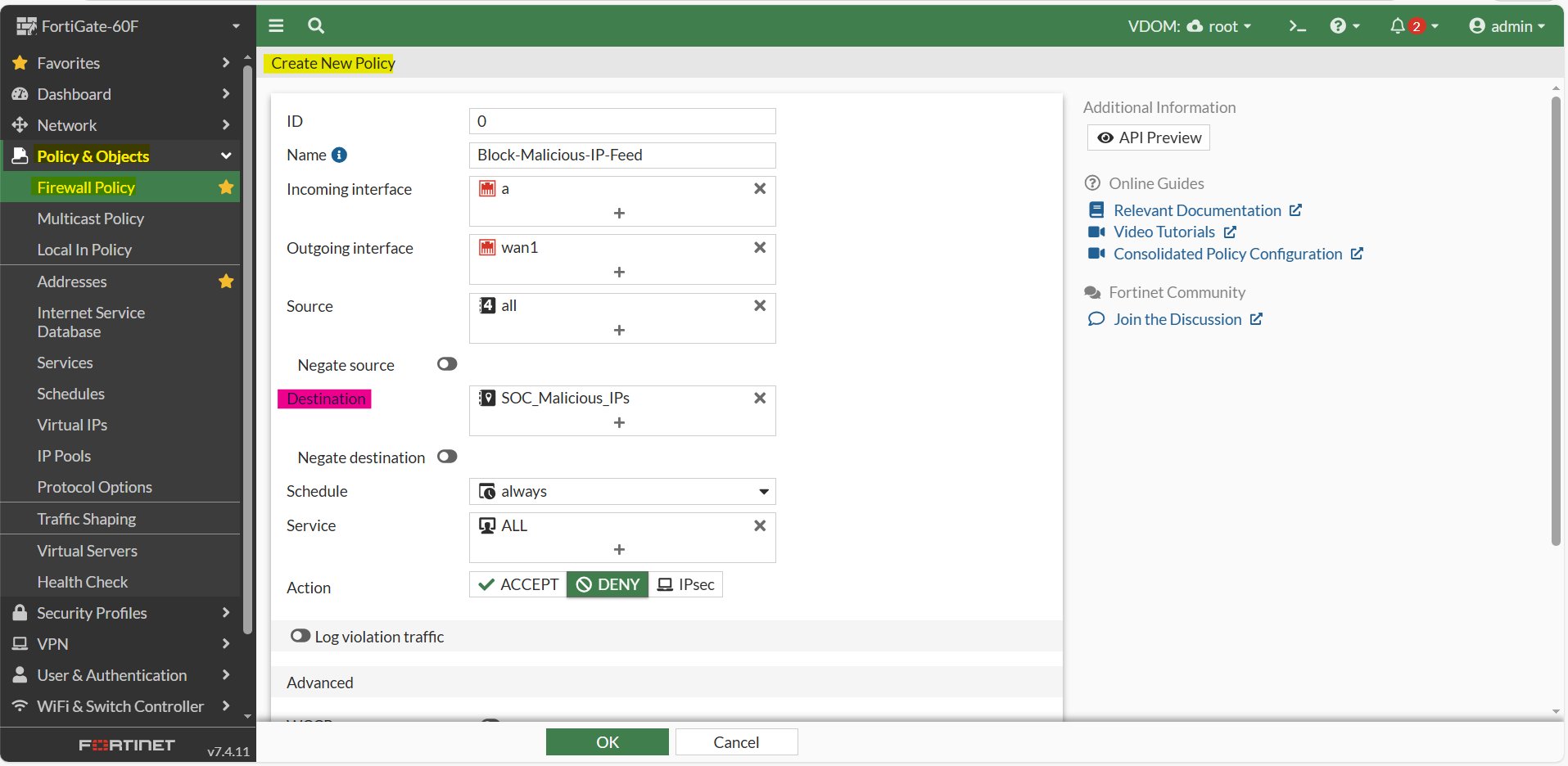
Task: Click the Addresses favorite star
Action: [226, 282]
